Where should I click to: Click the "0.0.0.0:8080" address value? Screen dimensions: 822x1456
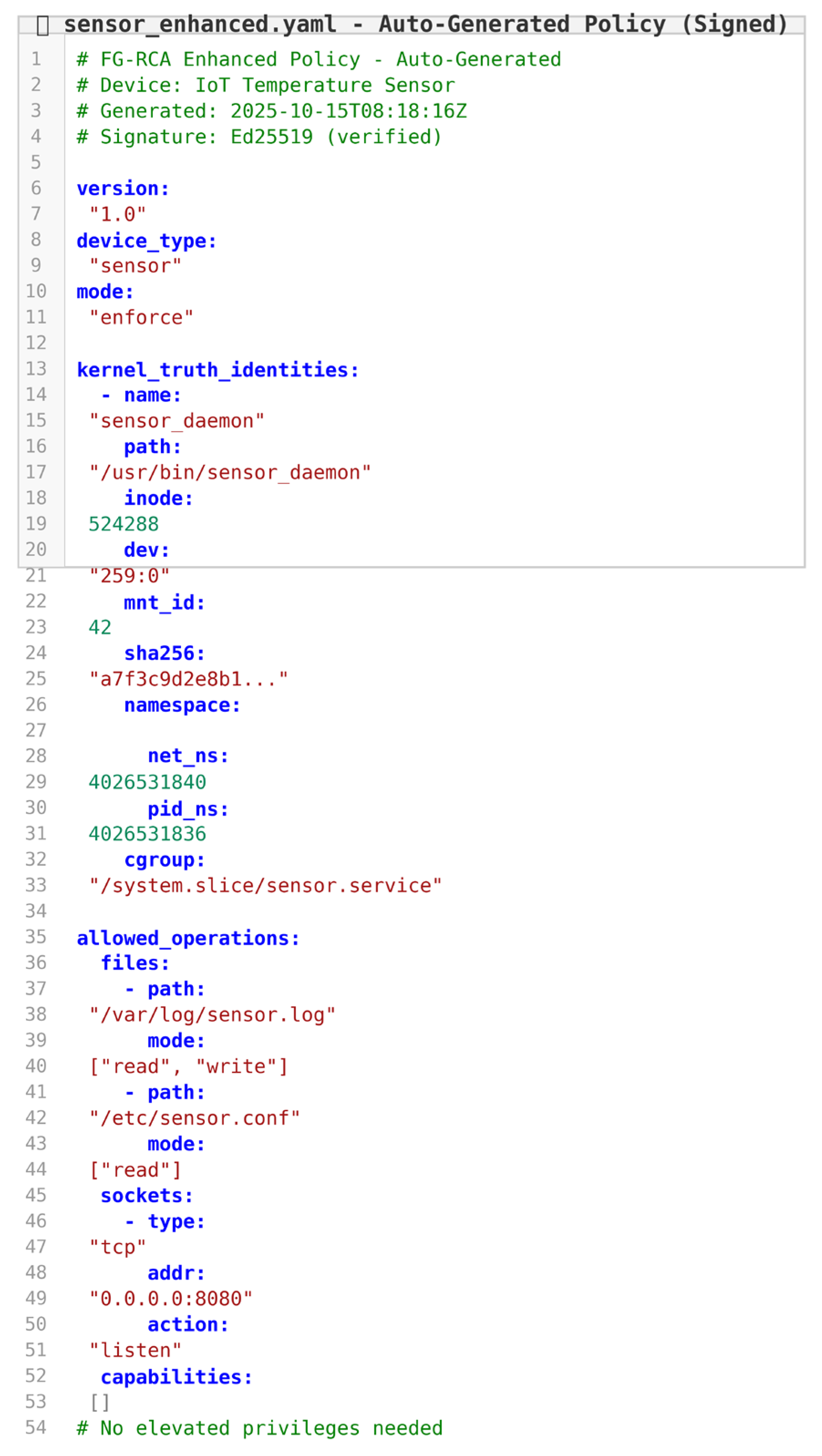[x=171, y=1299]
